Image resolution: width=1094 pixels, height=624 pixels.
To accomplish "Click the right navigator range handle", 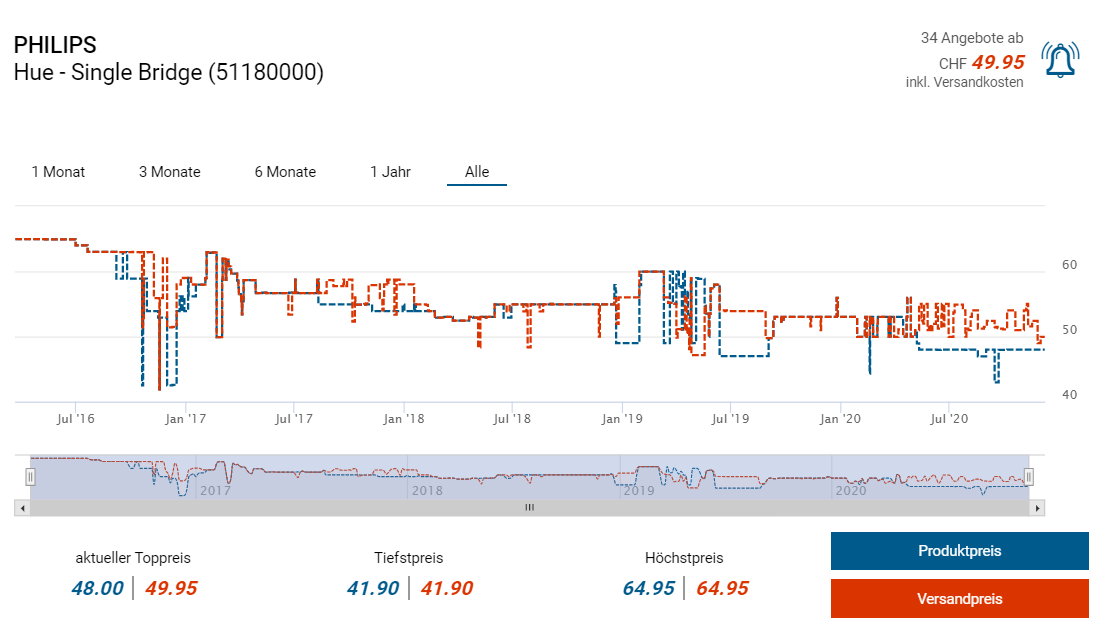I will pos(1028,477).
